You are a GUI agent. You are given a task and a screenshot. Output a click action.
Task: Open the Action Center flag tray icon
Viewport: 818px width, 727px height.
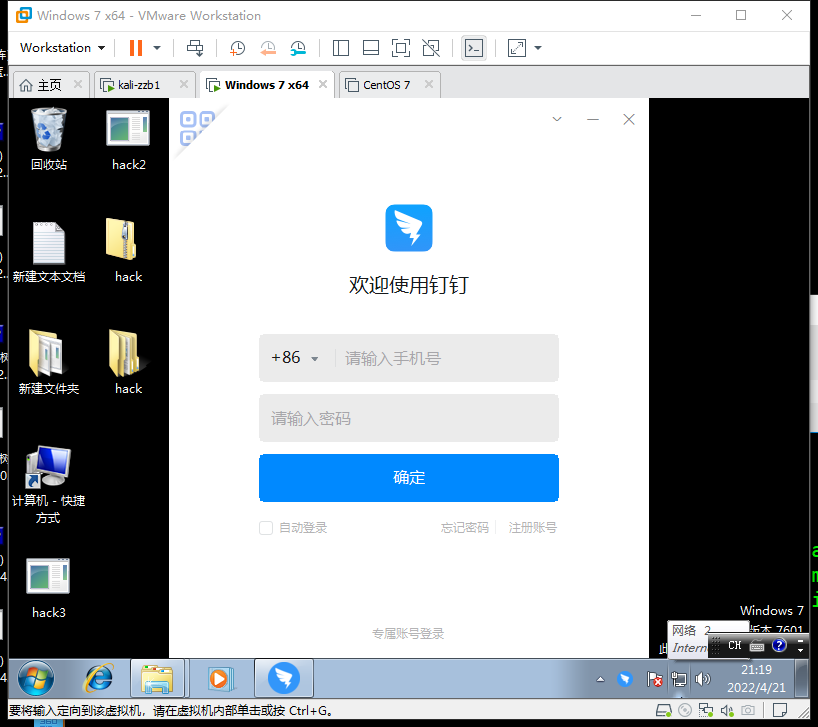click(654, 679)
